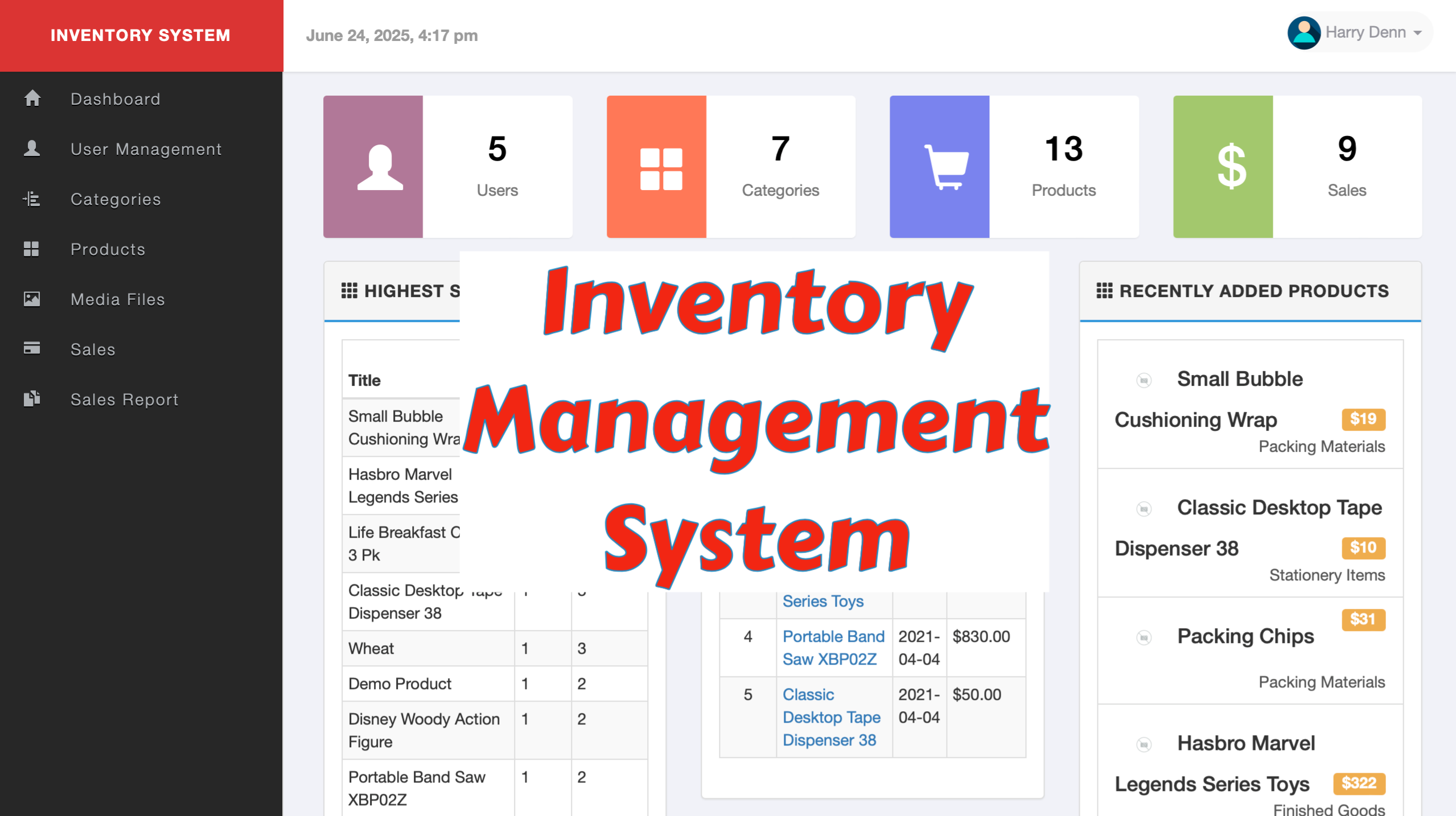The image size is (1456, 816).
Task: Click the Stationery Items category label
Action: (x=1327, y=575)
